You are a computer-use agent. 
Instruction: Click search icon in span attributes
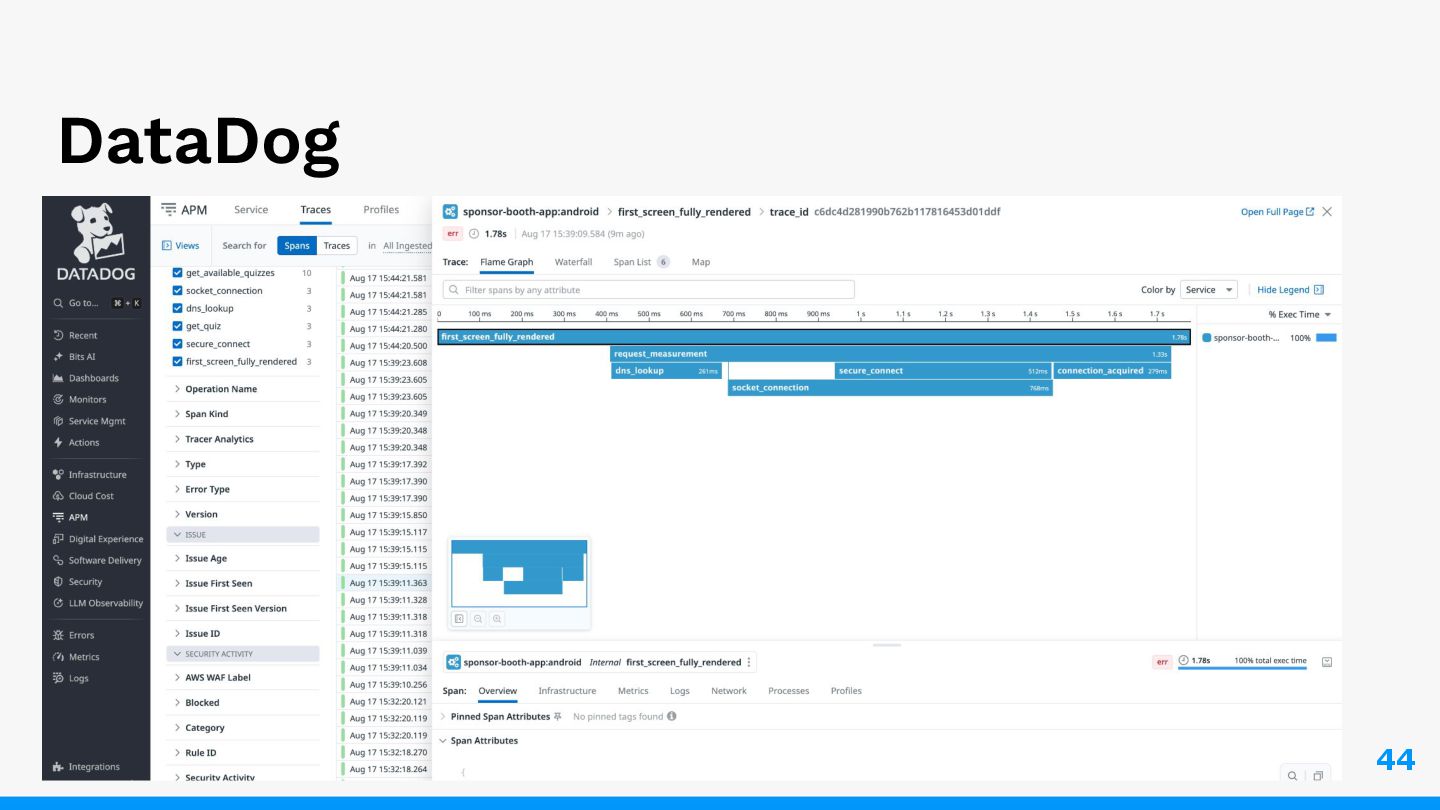click(1292, 776)
